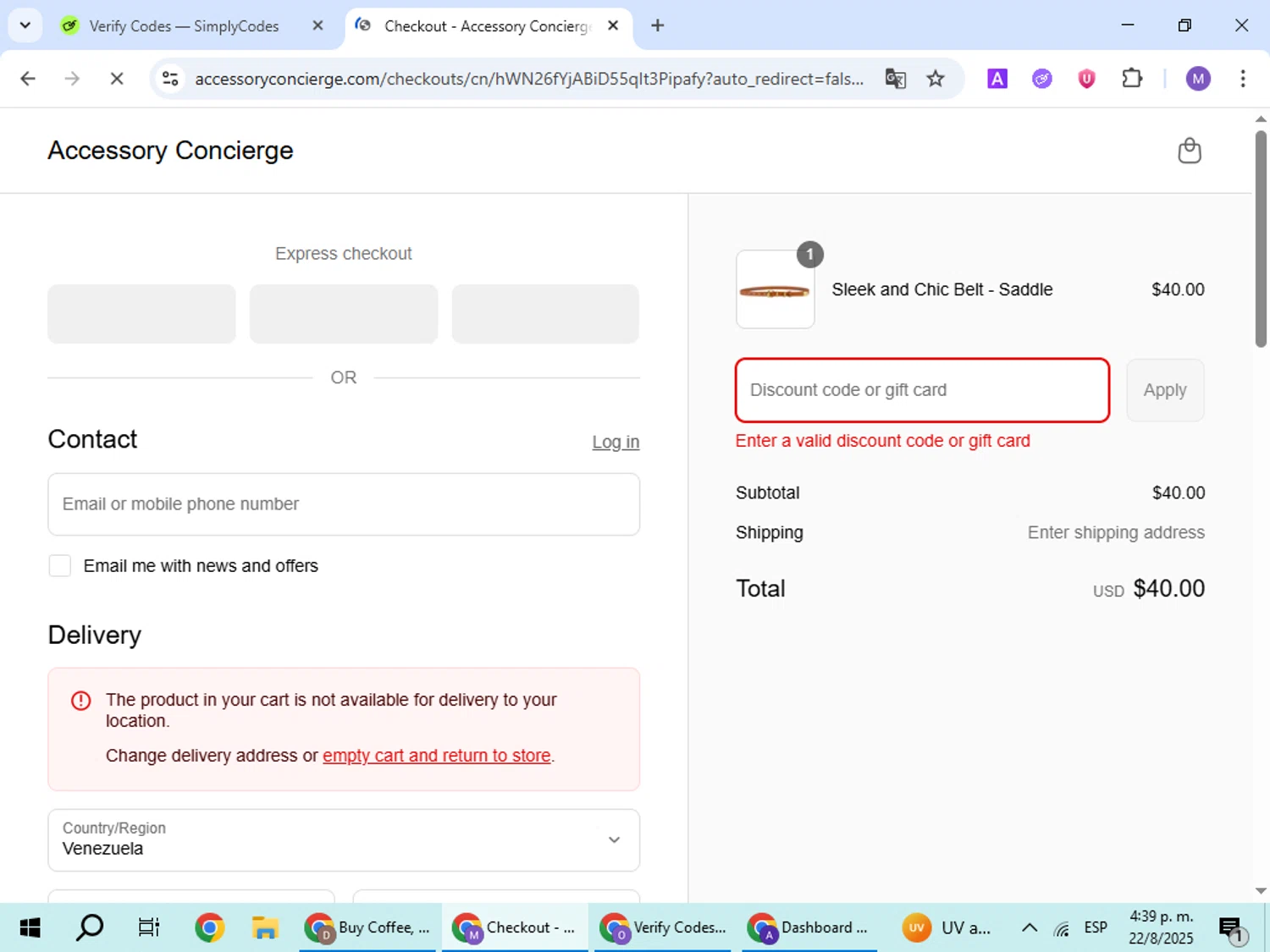Open the purple A extension icon

tap(997, 79)
